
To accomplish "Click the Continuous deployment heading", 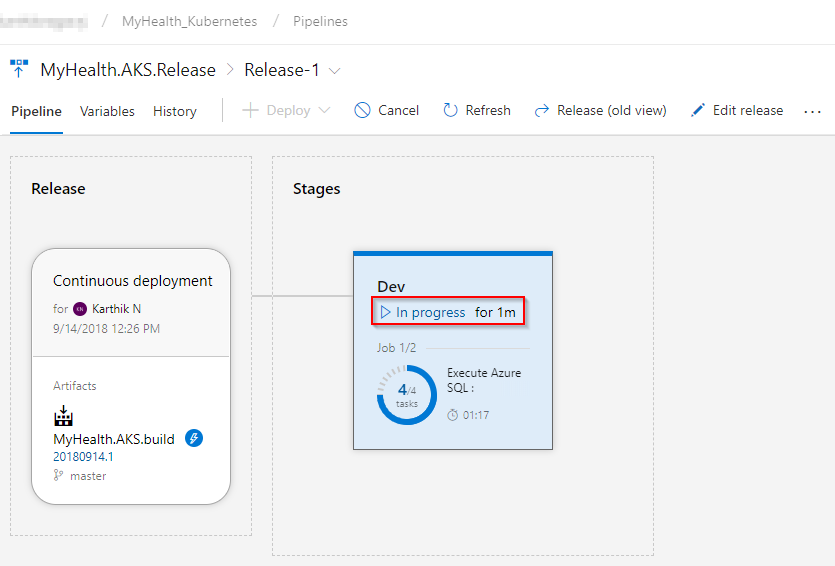I will click(x=133, y=281).
